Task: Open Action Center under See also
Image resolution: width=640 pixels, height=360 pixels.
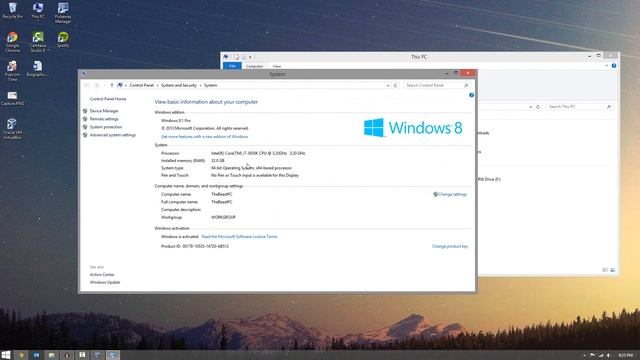Action: [102, 275]
